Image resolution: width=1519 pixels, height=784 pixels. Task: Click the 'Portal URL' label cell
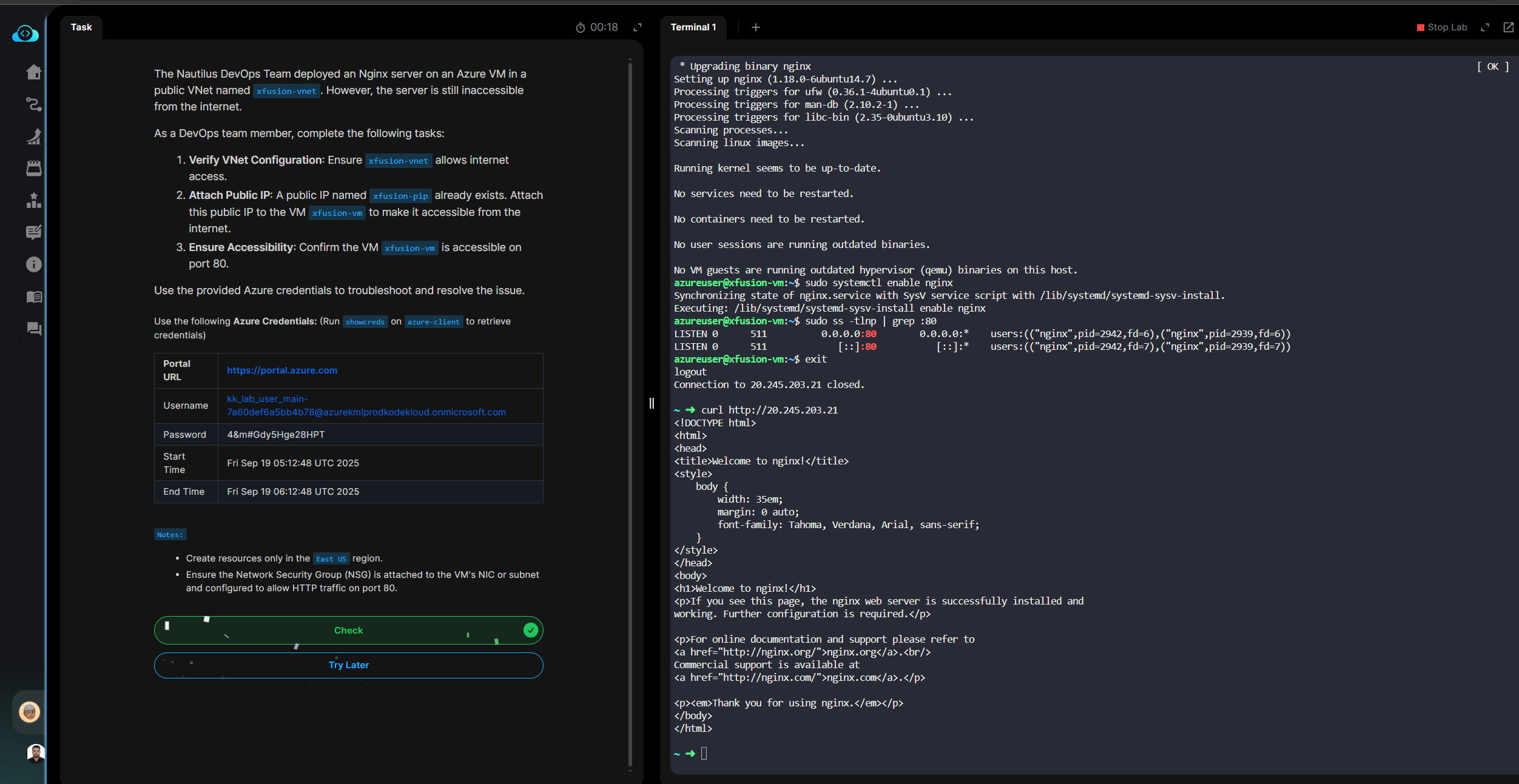186,370
